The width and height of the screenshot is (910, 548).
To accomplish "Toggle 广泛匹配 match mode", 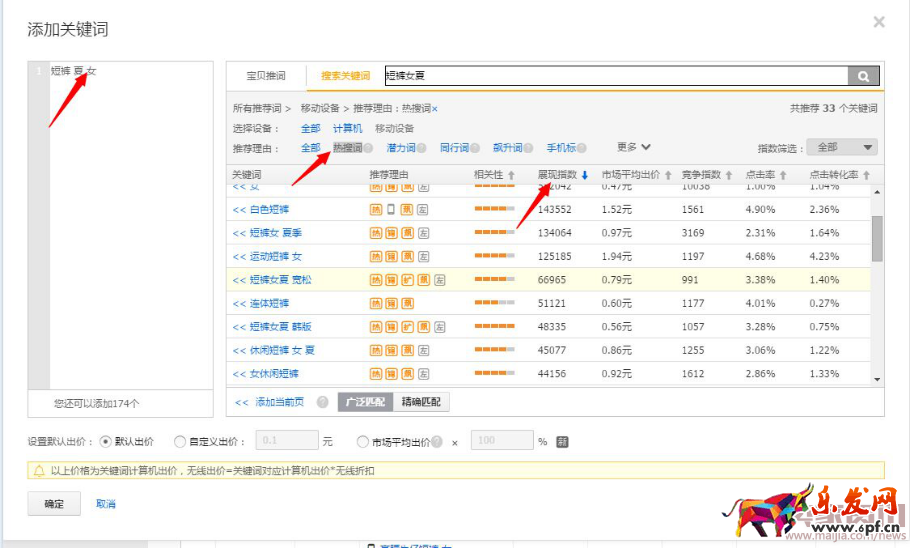I will point(366,402).
